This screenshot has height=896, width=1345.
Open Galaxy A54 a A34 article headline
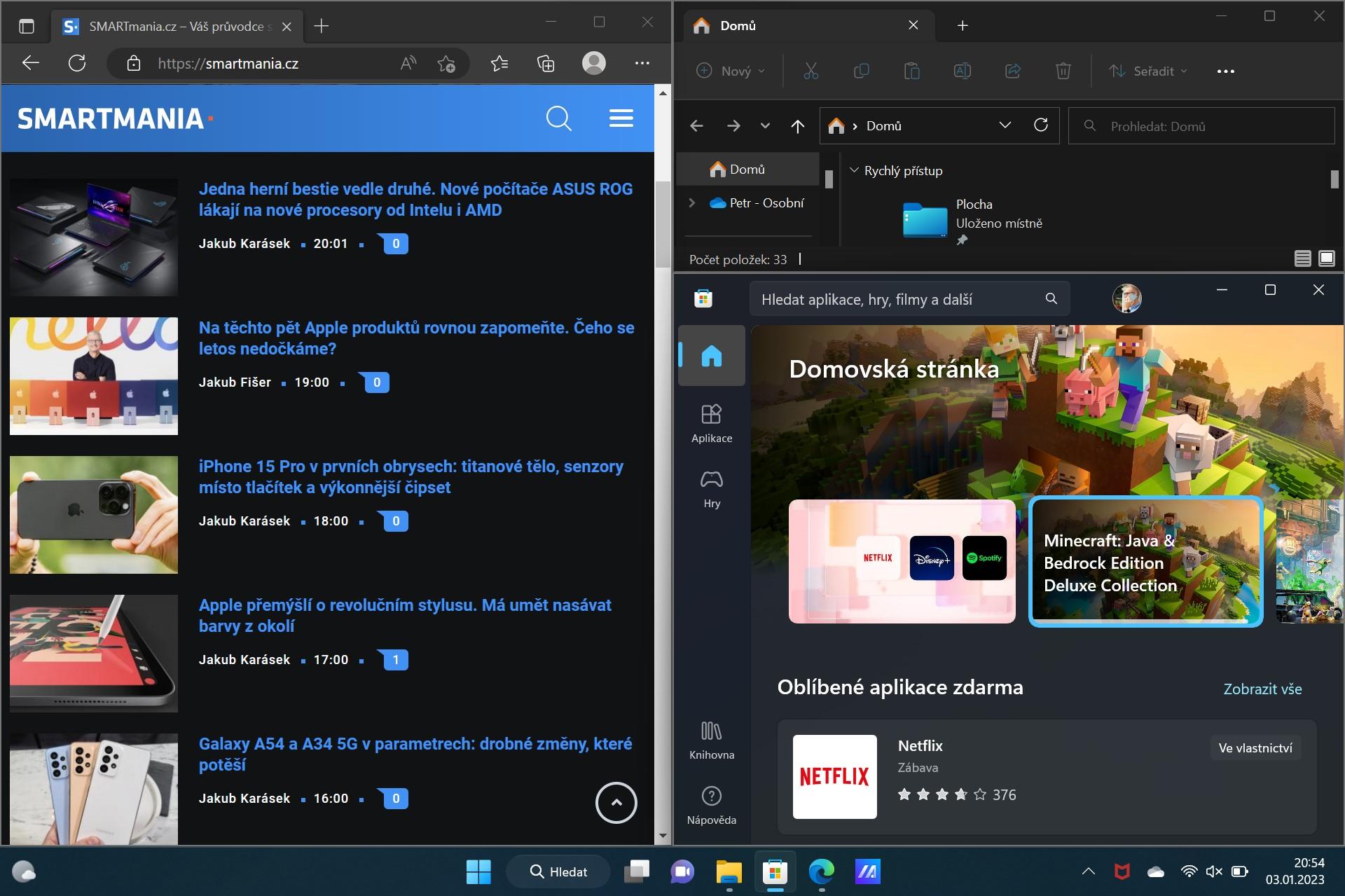415,754
